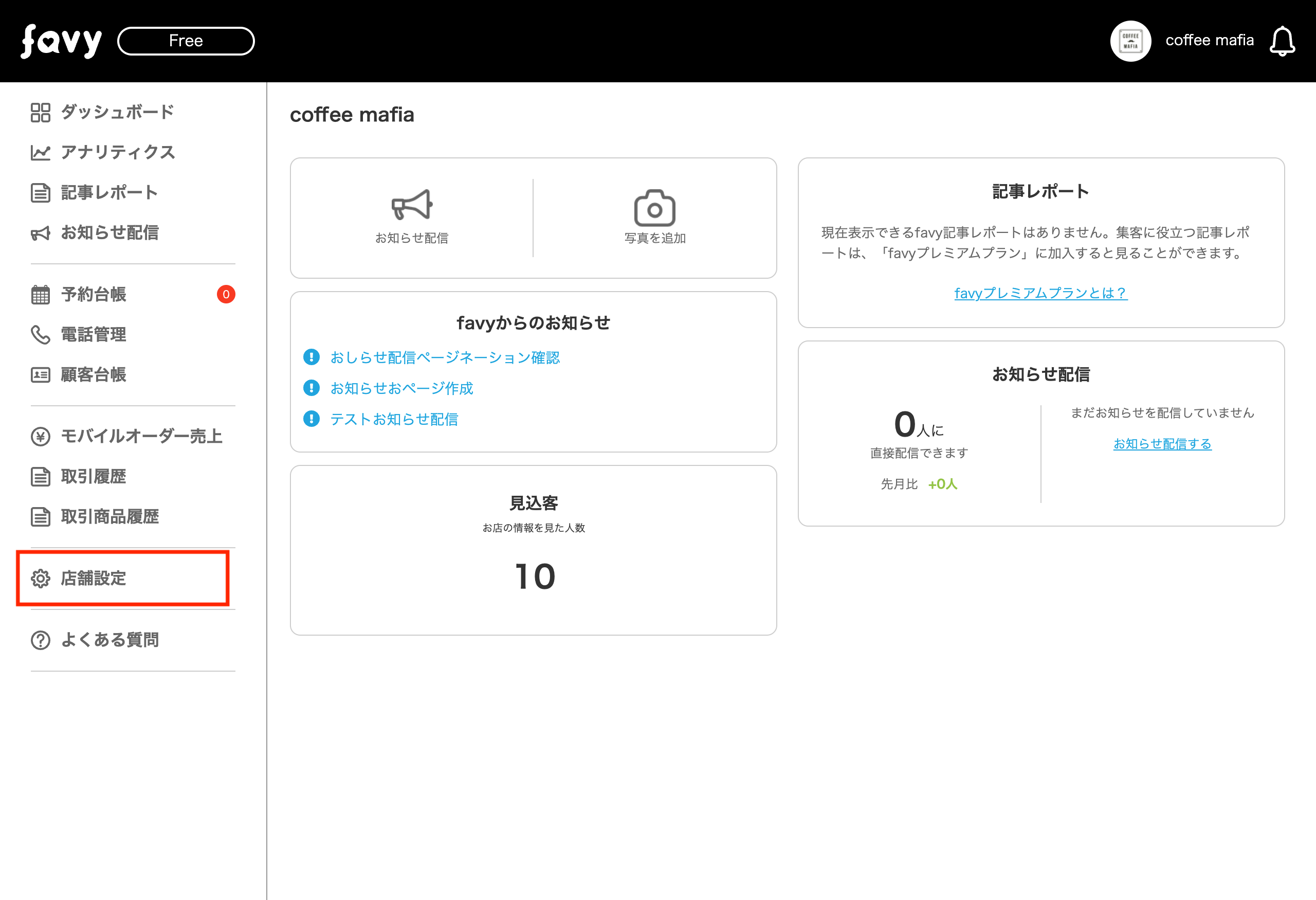Open 取引商品履歴 menu entry
The image size is (1316, 900).
coord(110,516)
